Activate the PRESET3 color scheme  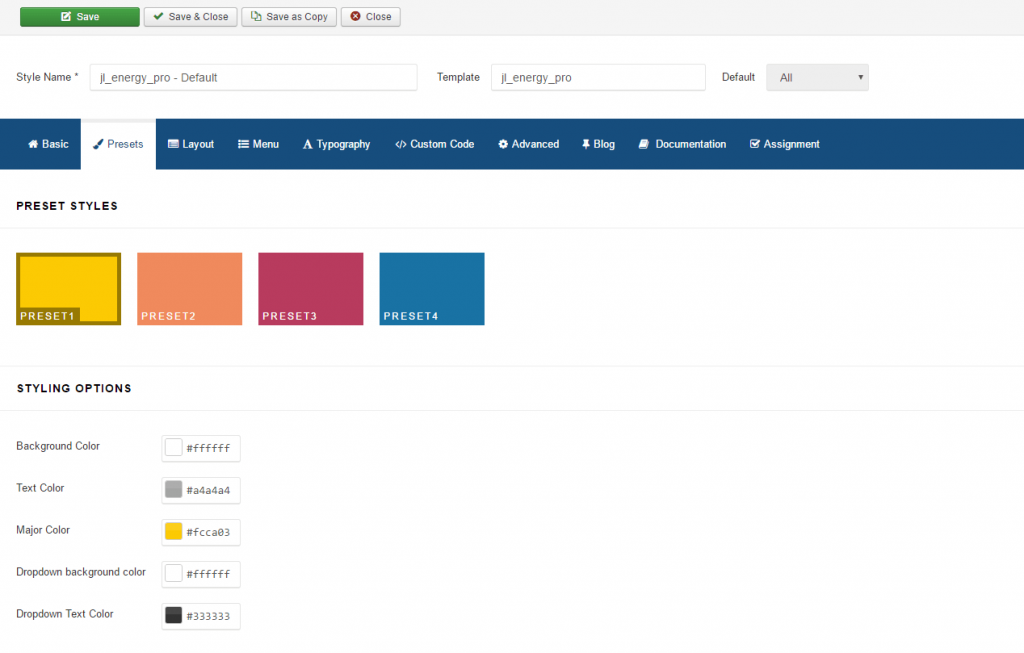(x=310, y=288)
